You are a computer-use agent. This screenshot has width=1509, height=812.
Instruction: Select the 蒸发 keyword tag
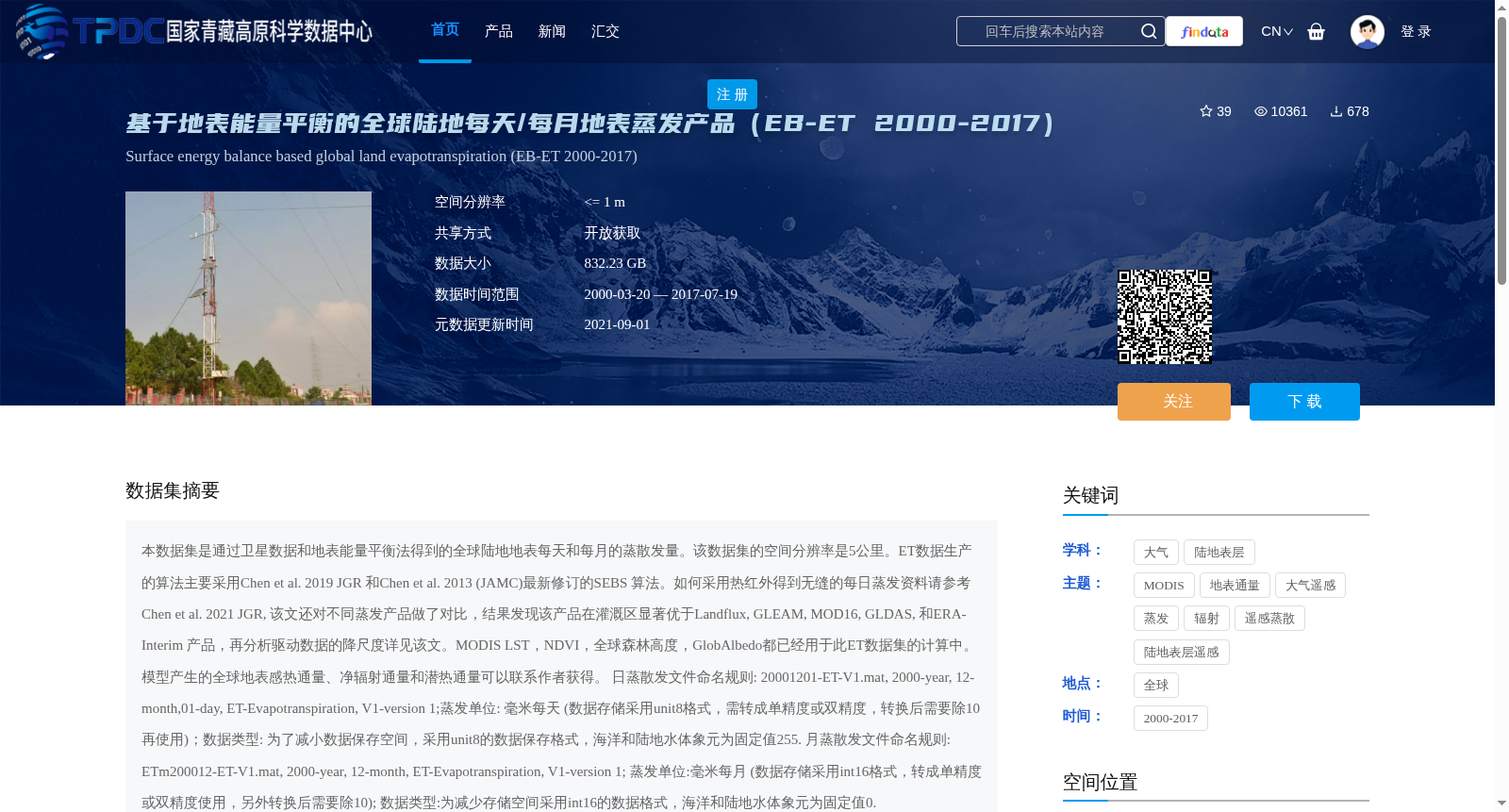coord(1156,619)
